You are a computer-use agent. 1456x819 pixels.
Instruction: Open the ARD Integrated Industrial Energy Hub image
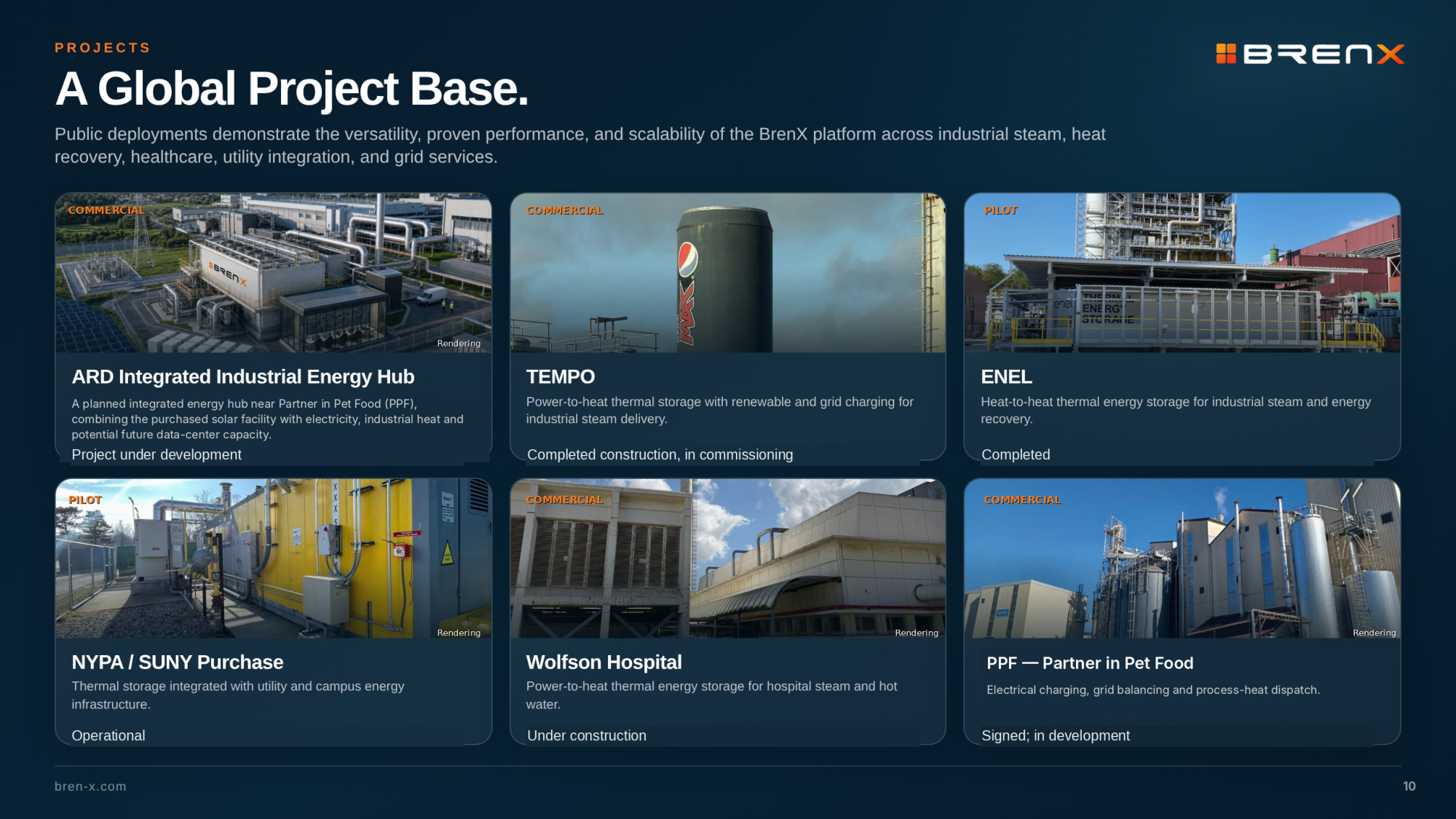pyautogui.click(x=274, y=273)
